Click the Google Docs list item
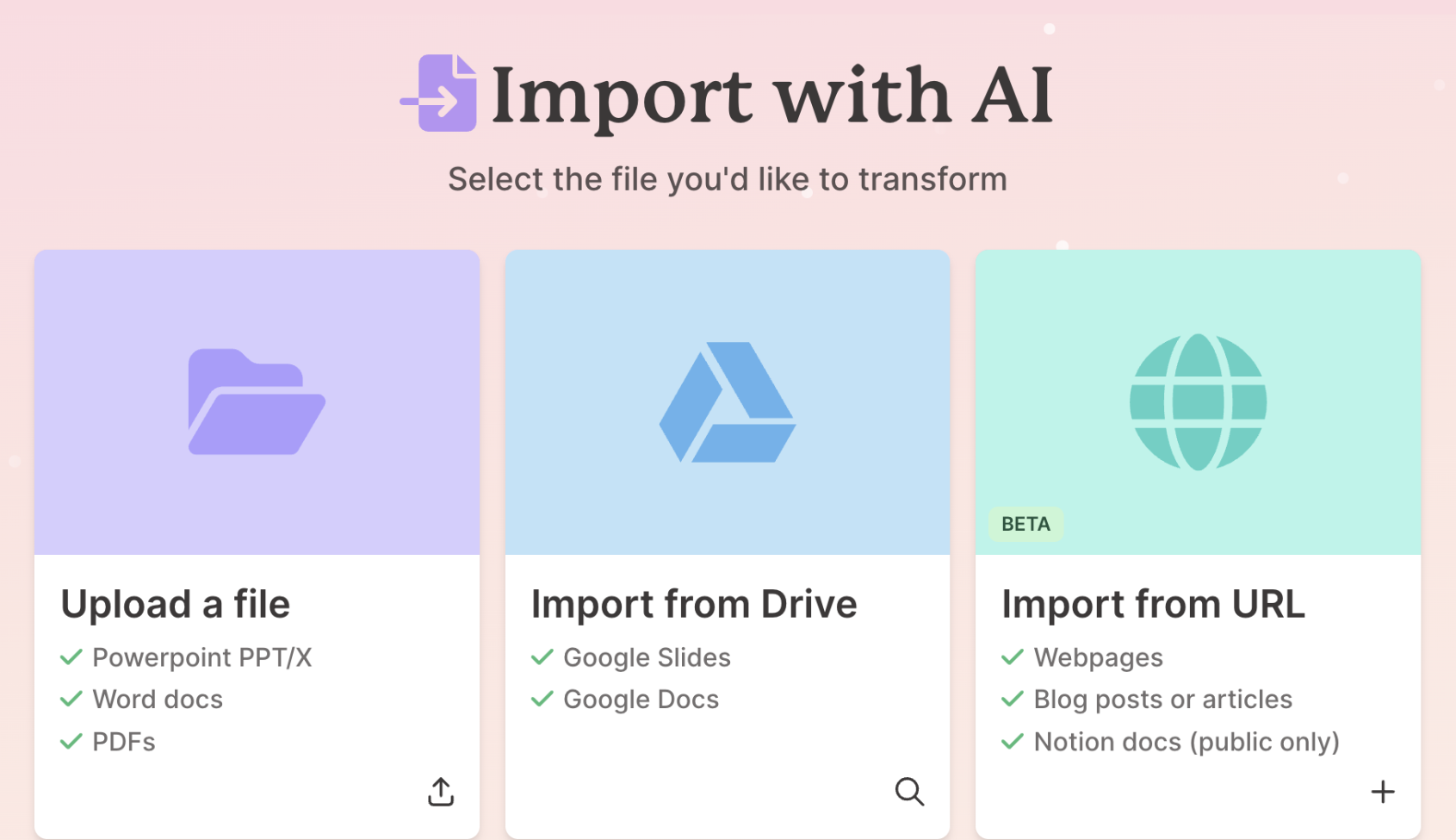1456x840 pixels. pyautogui.click(x=641, y=700)
